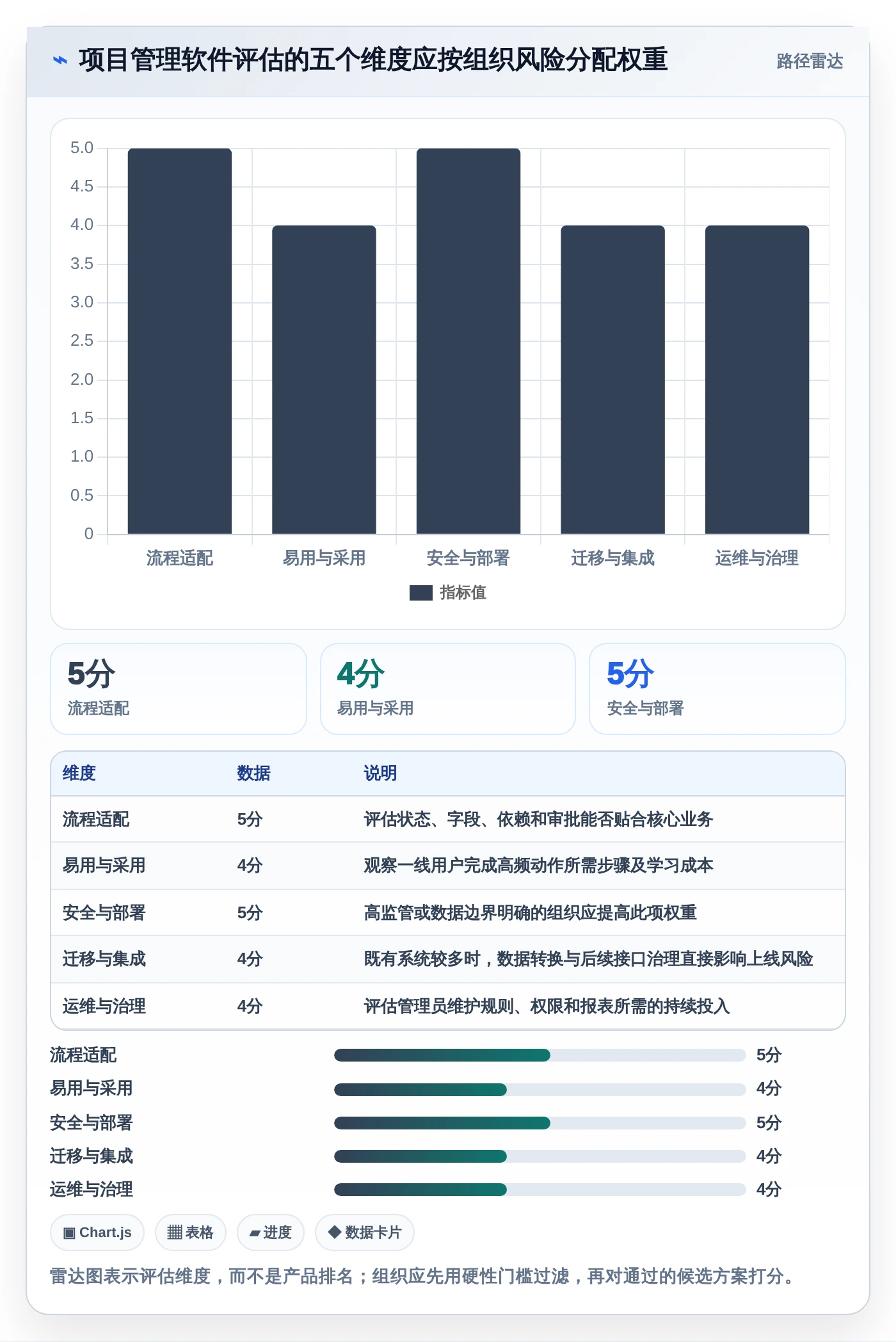896x1342 pixels.
Task: Click the Chart.js tag chip
Action: pos(97,1233)
